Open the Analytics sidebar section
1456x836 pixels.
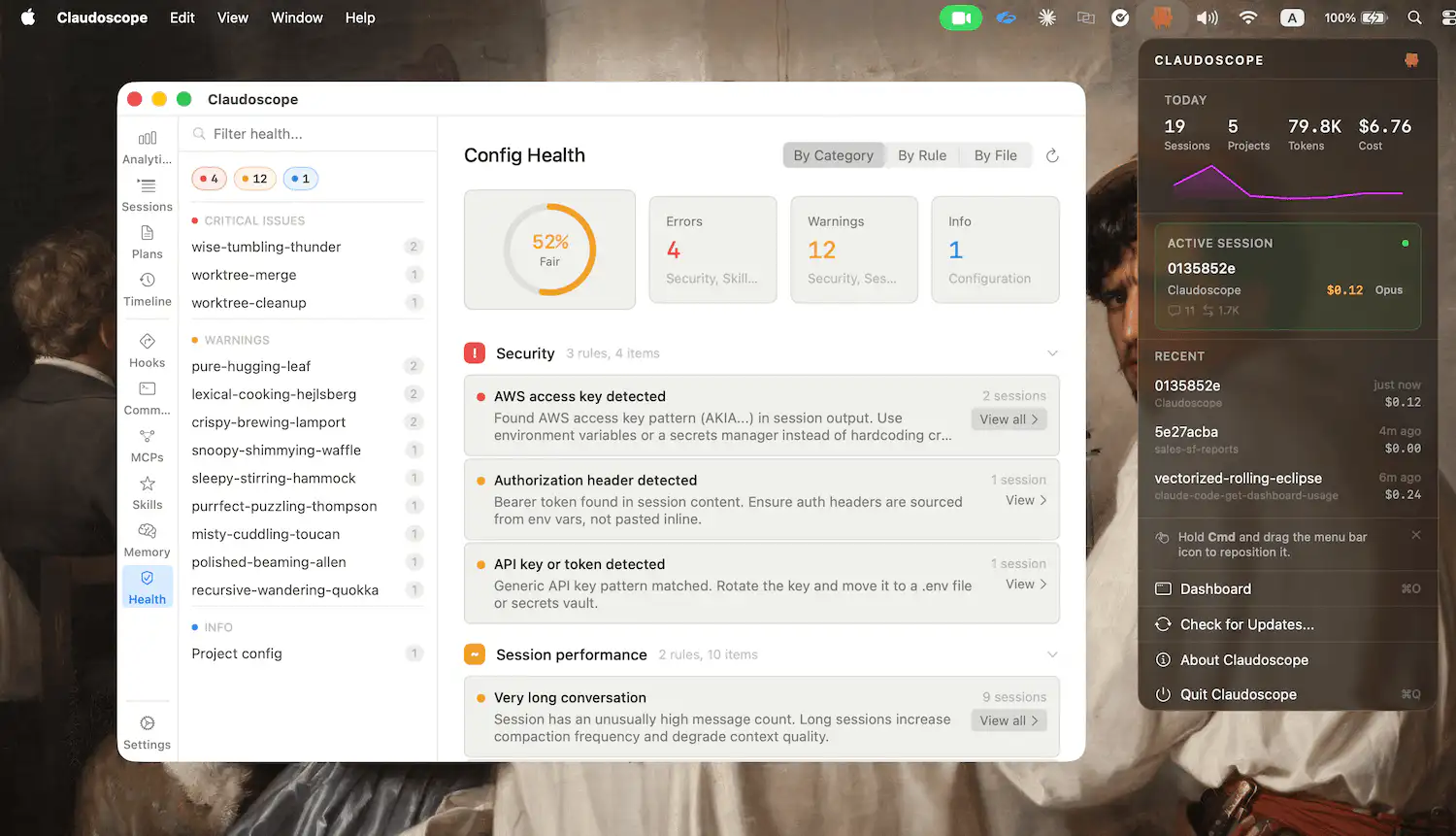pyautogui.click(x=148, y=147)
